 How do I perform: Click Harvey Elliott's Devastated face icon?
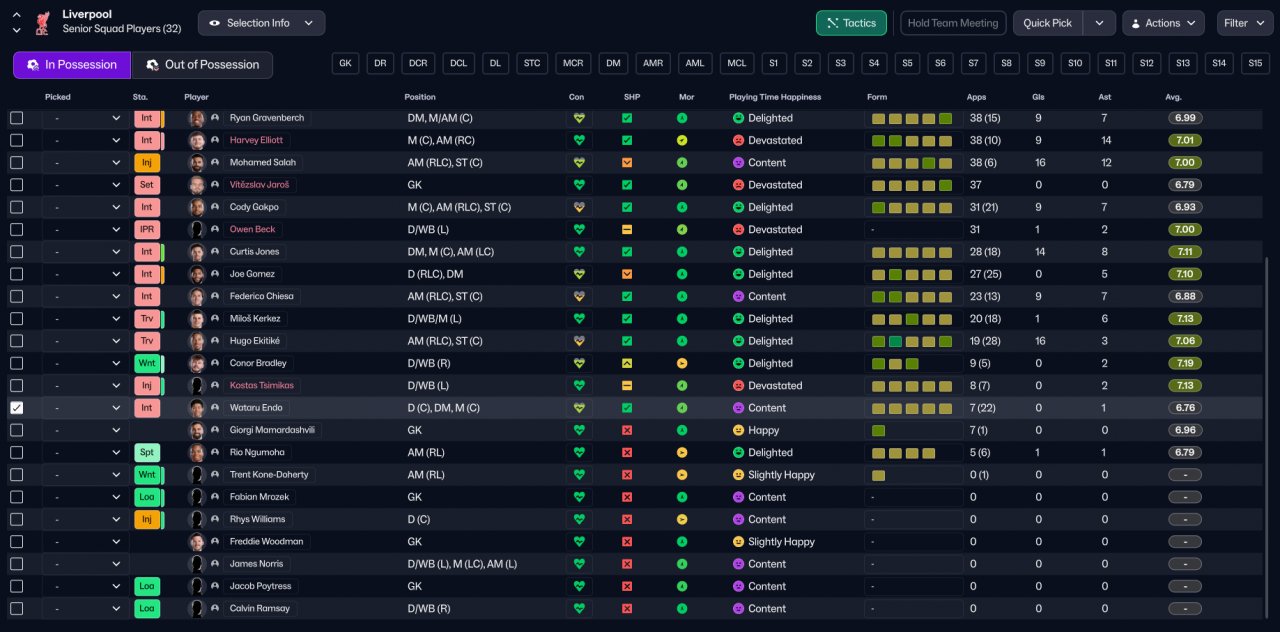pyautogui.click(x=738, y=141)
